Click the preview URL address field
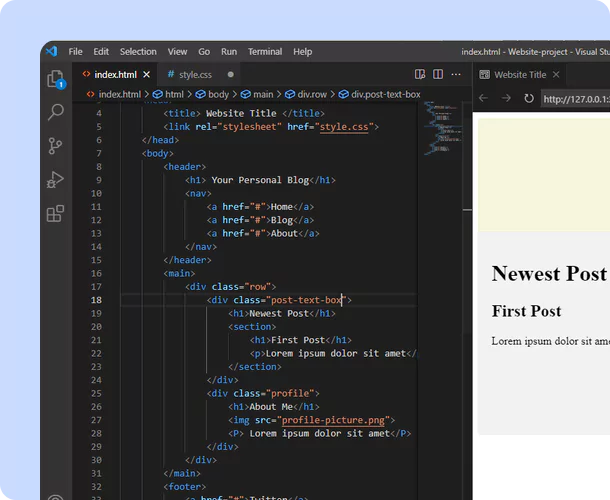The image size is (610, 500). pos(575,98)
